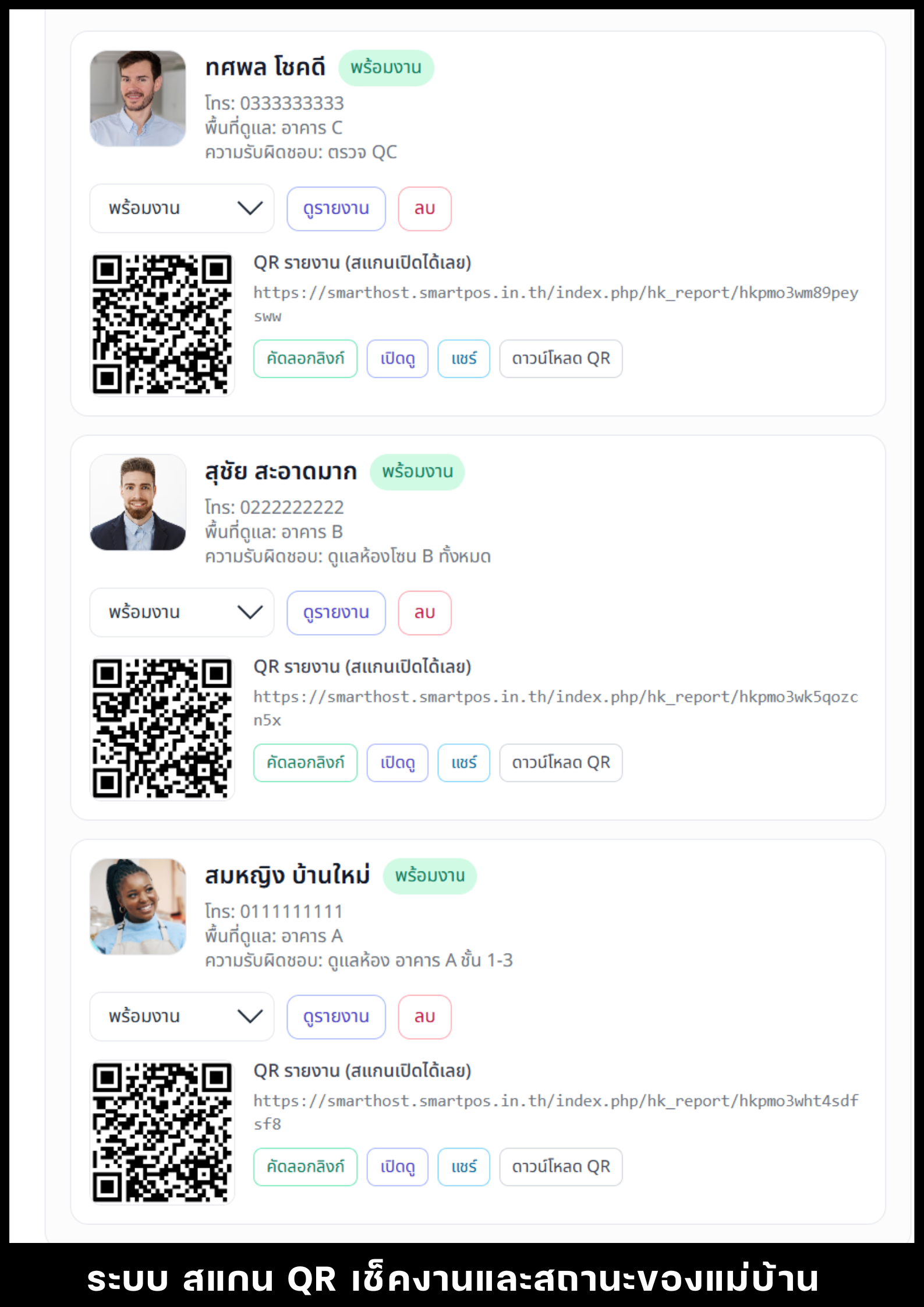924x1307 pixels.
Task: Click ดูรายงาน for ทศพล โชคดี
Action: [336, 208]
